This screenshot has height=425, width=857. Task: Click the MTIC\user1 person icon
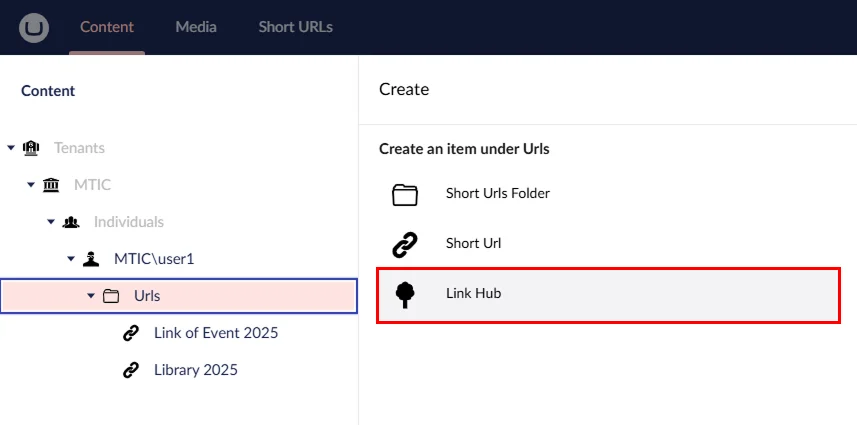click(91, 259)
